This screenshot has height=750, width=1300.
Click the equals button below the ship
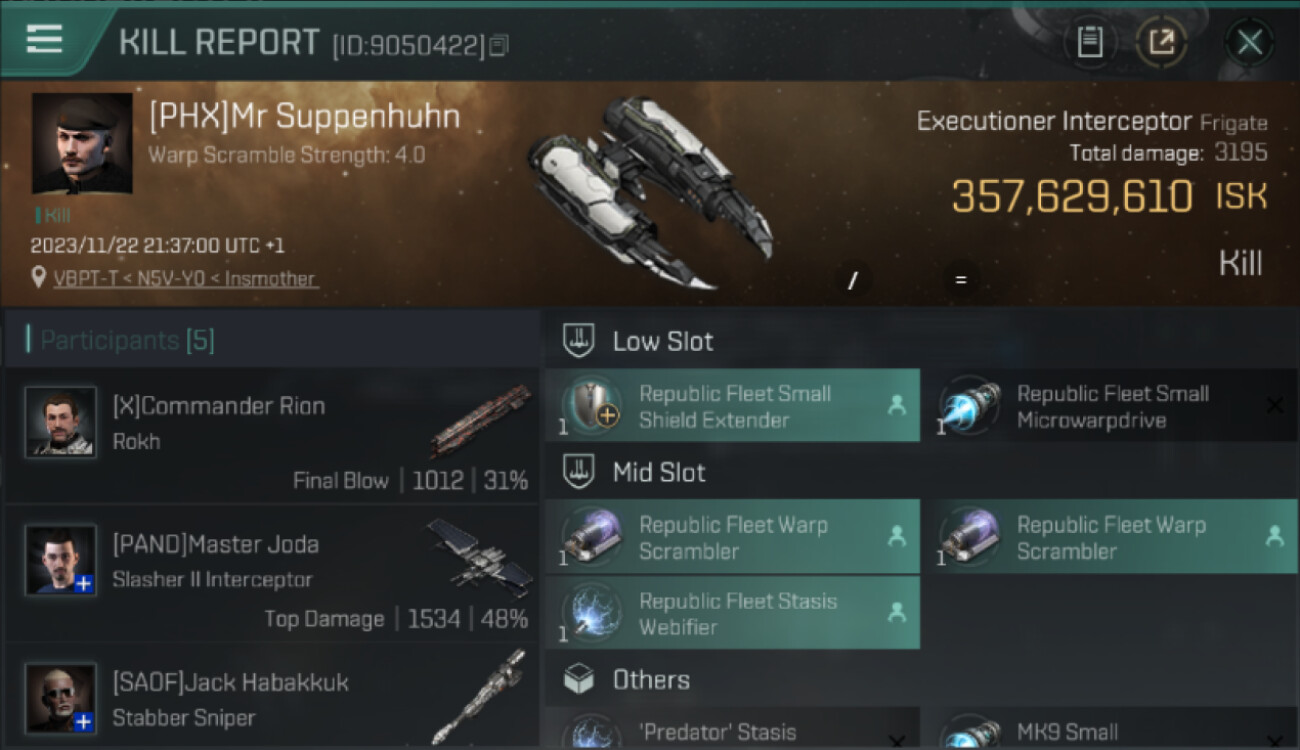coord(960,281)
